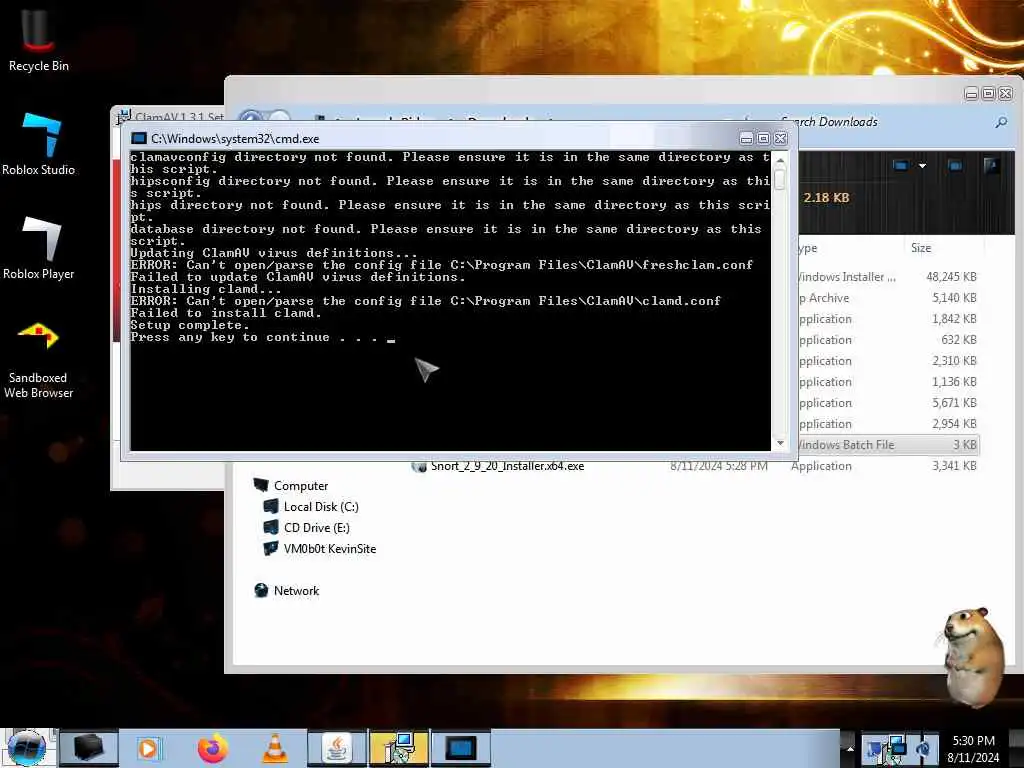The image size is (1024, 768).
Task: Launch the media player from the taskbar
Action: (x=148, y=748)
